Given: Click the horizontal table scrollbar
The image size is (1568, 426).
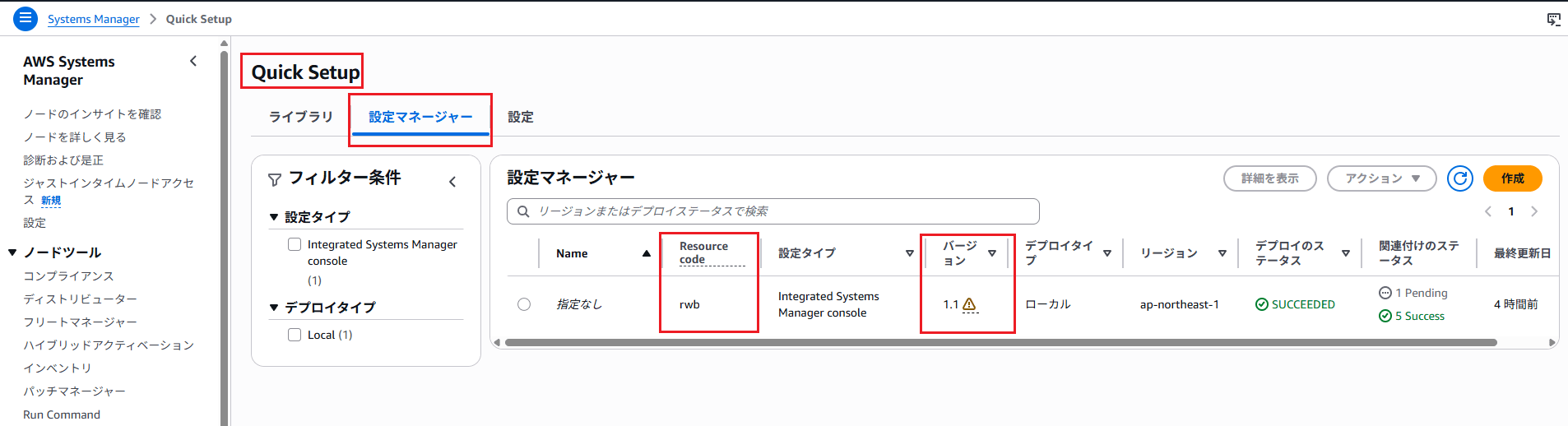Looking at the screenshot, I should [1000, 342].
